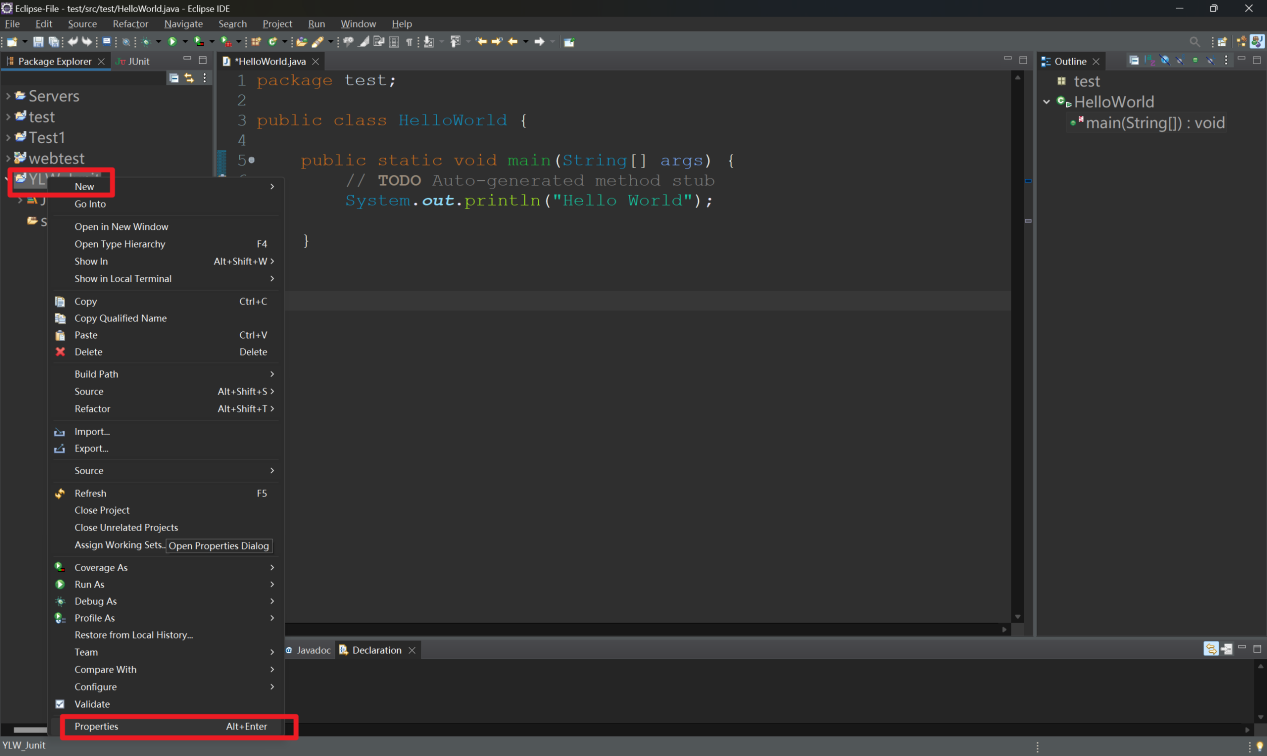Click the Save All toolbar icon

pos(53,42)
